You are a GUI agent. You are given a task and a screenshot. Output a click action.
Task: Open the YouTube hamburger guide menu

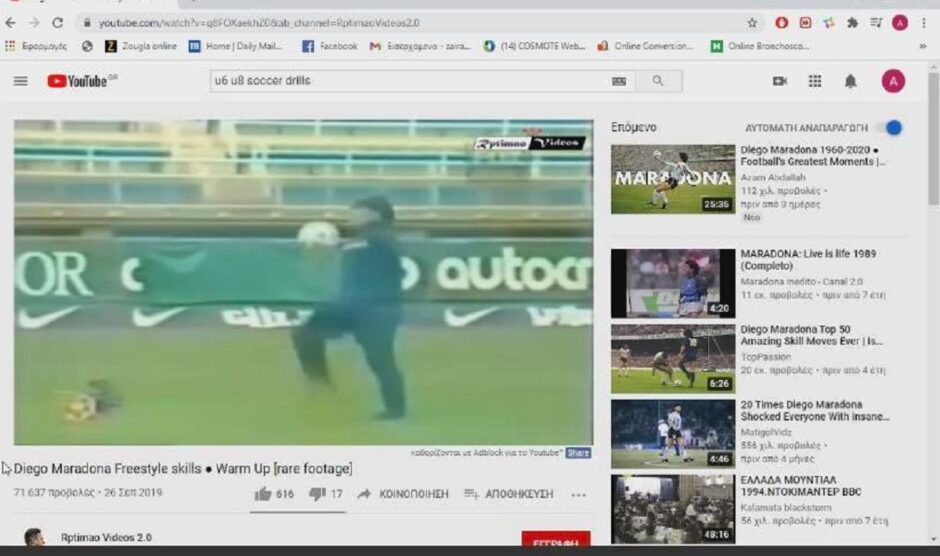20,81
